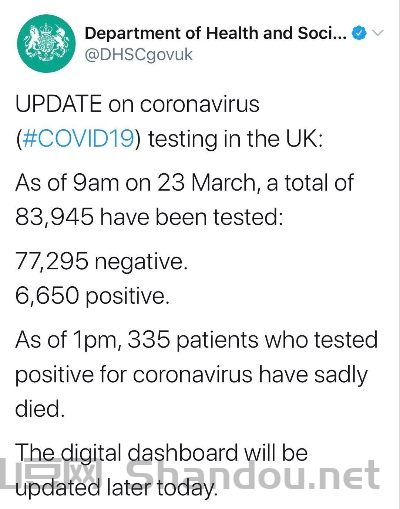Open the Department of Health and Soci... profile name
This screenshot has width=400, height=509.
216,33
